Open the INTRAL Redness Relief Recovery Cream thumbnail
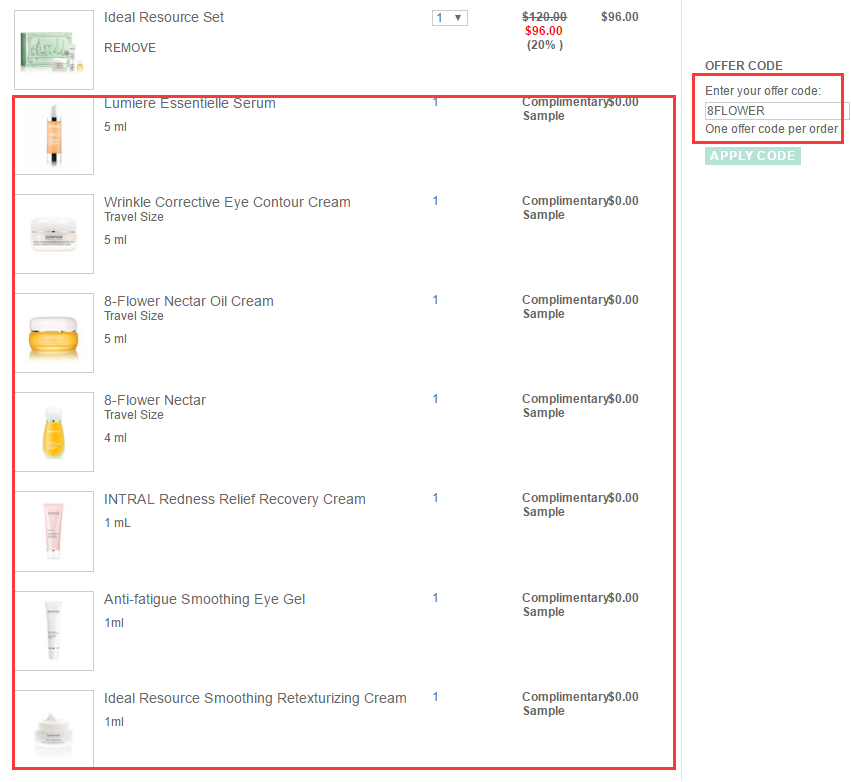Image resolution: width=851 pixels, height=782 pixels. [x=54, y=531]
